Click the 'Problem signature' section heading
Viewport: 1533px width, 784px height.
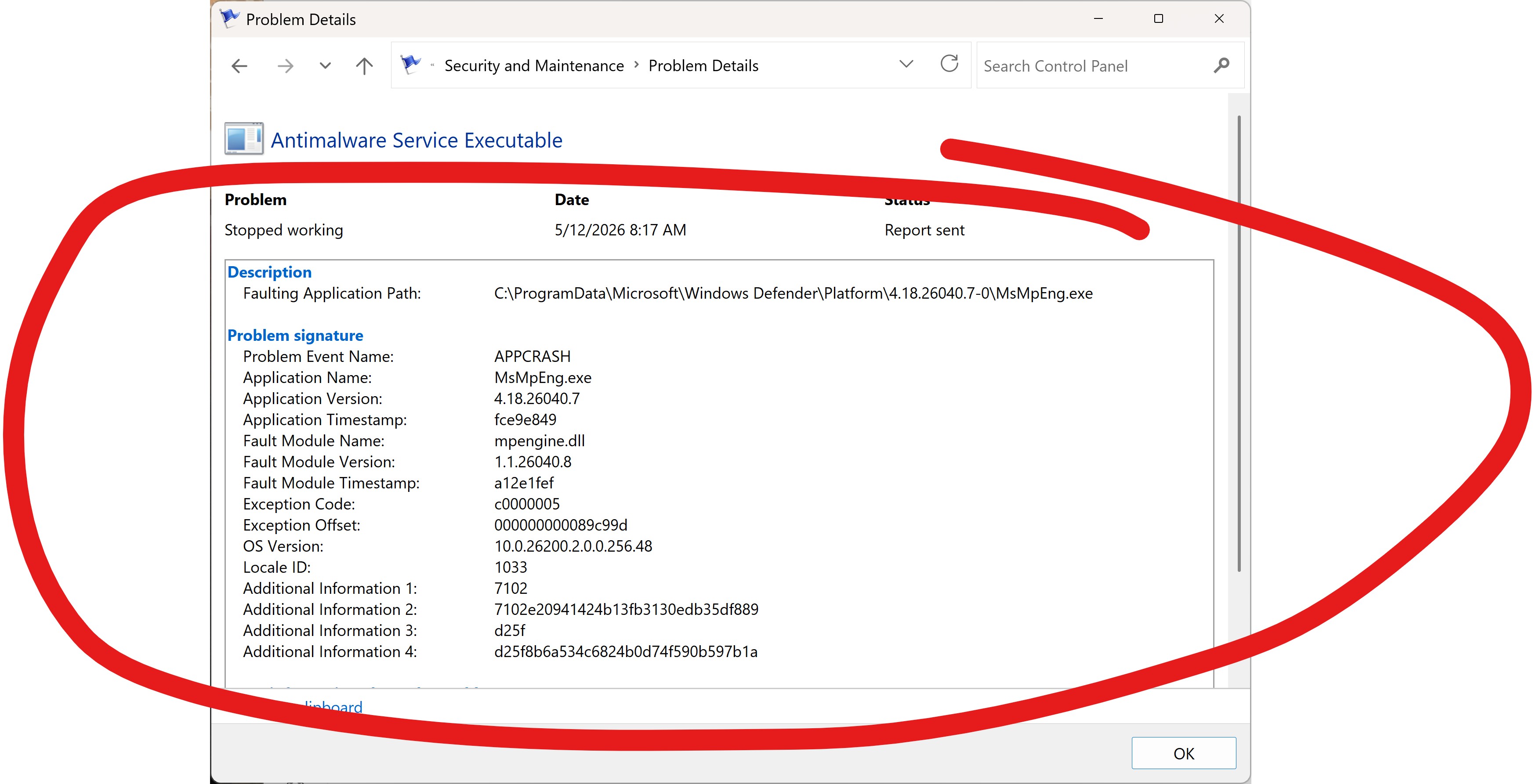295,336
